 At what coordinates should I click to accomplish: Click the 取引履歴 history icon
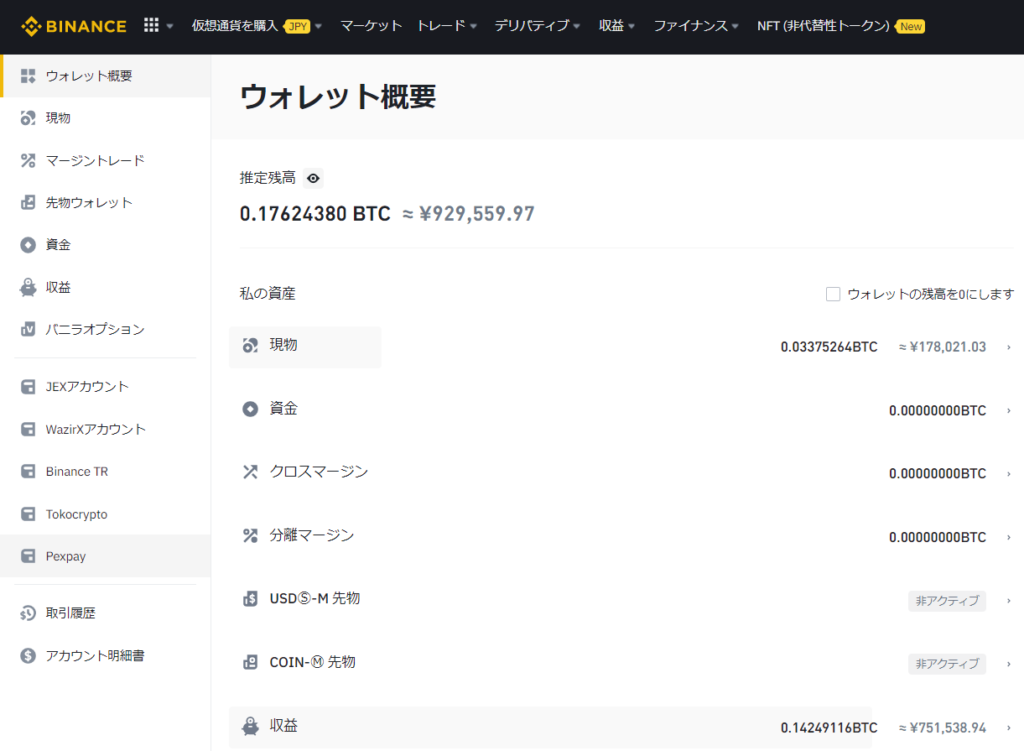(x=28, y=613)
